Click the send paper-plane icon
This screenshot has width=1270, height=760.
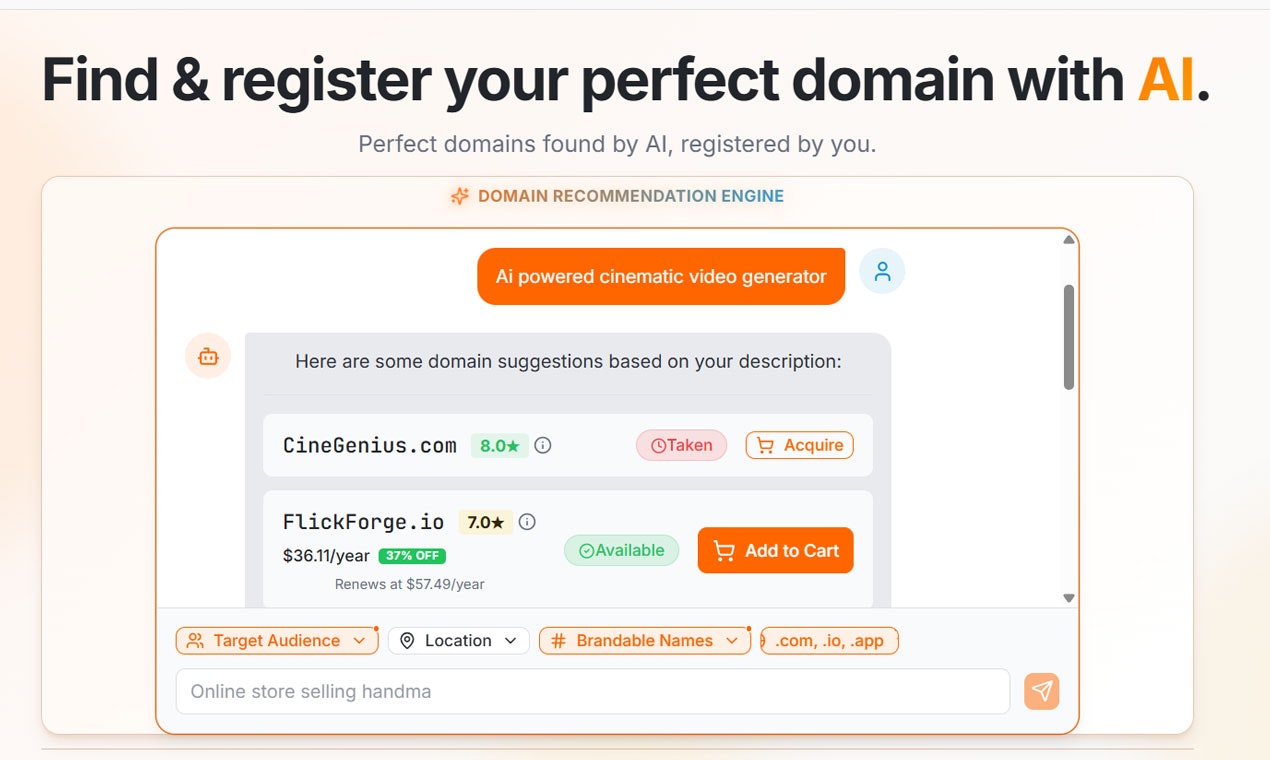tap(1041, 691)
